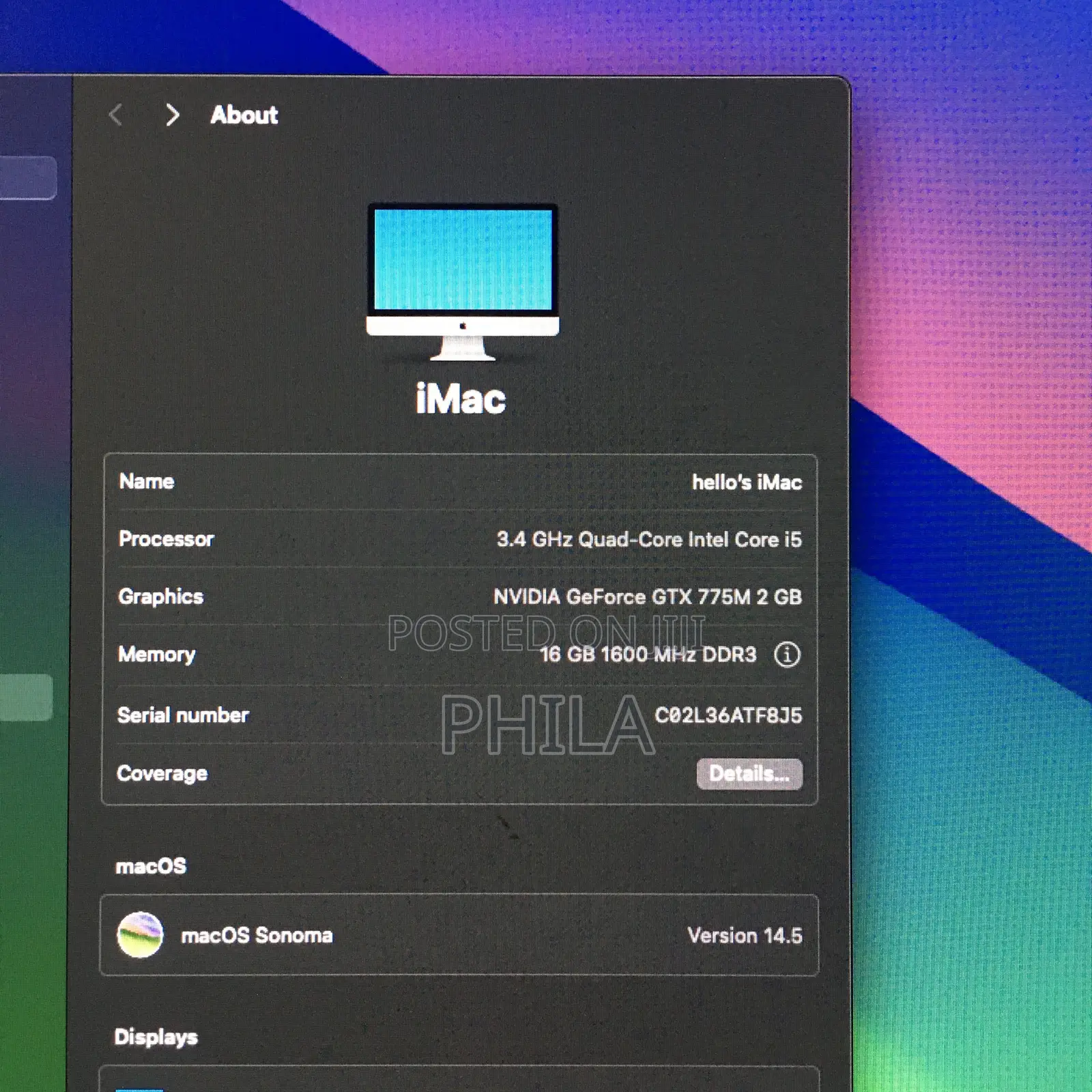Open Coverage Details button
Screen dimensions: 1092x1092
[749, 773]
